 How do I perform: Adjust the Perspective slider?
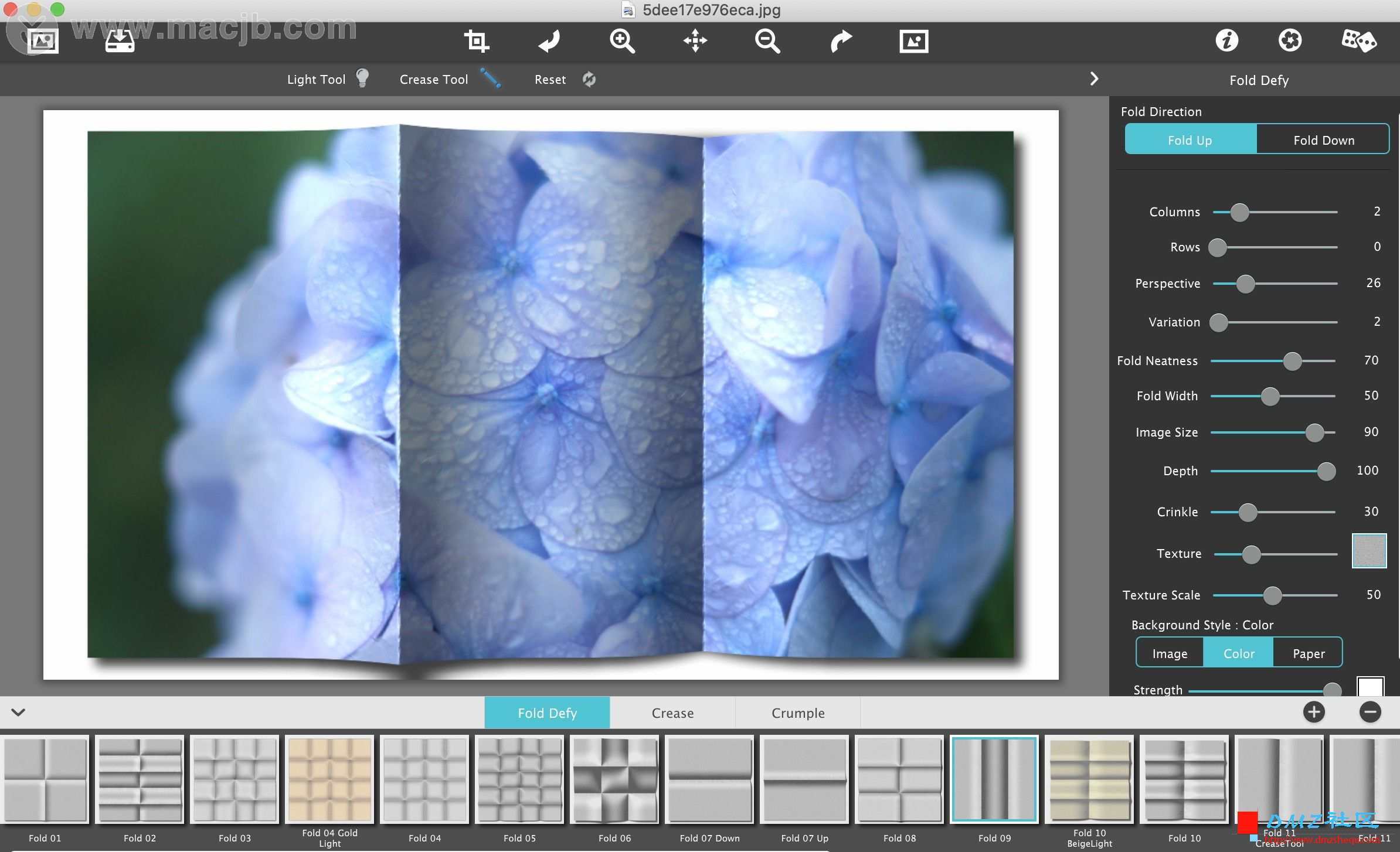(1275, 284)
